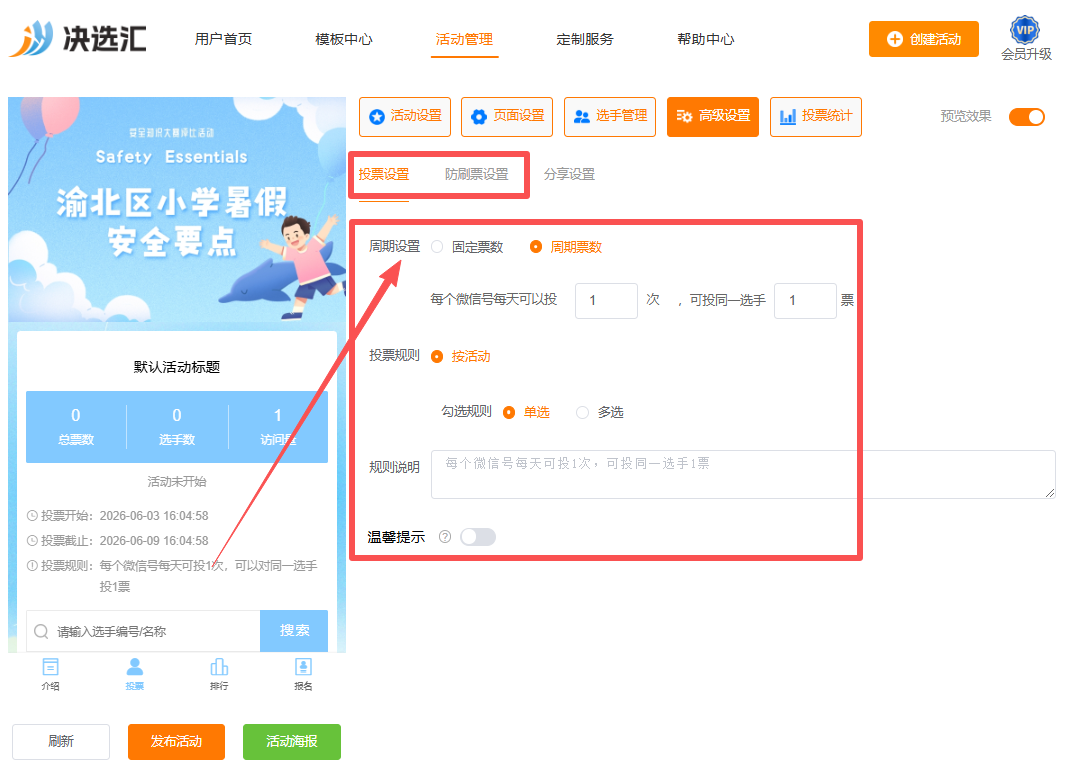
Task: Open 帮助中心 in top navigation
Action: click(706, 39)
